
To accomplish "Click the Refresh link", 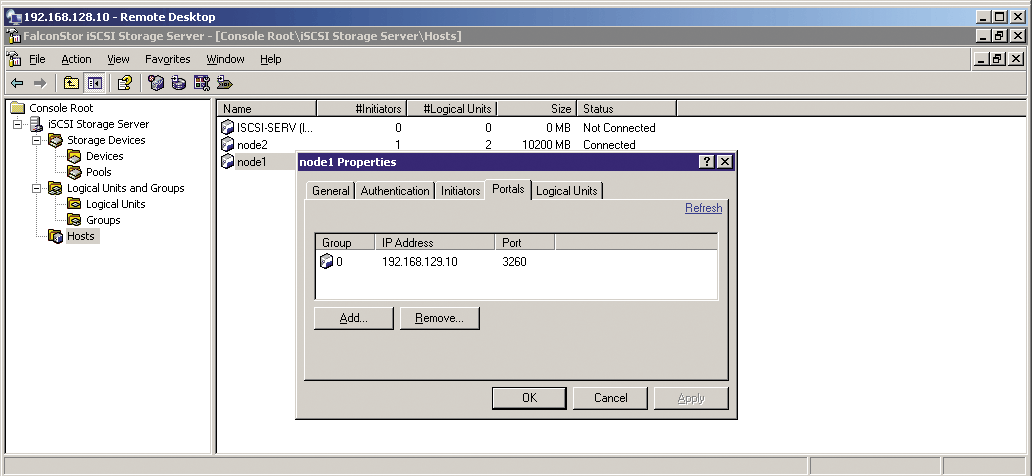I will (x=704, y=208).
